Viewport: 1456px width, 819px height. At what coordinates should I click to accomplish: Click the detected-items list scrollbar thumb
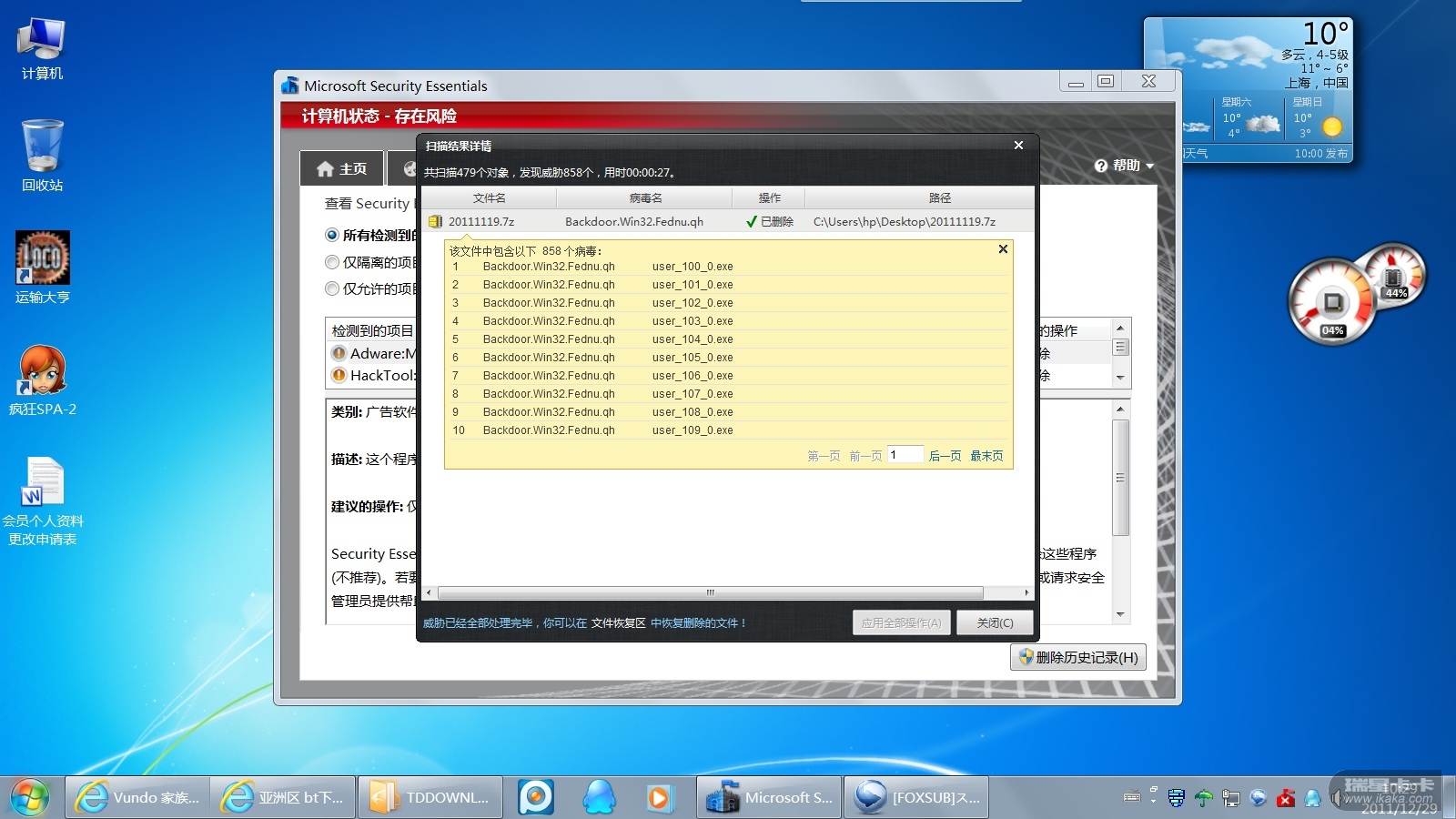tap(1120, 347)
